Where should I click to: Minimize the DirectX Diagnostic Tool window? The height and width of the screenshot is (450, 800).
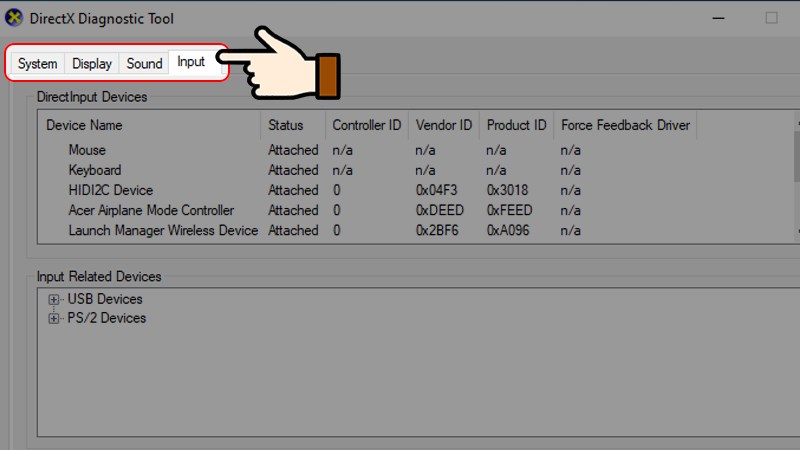718,18
